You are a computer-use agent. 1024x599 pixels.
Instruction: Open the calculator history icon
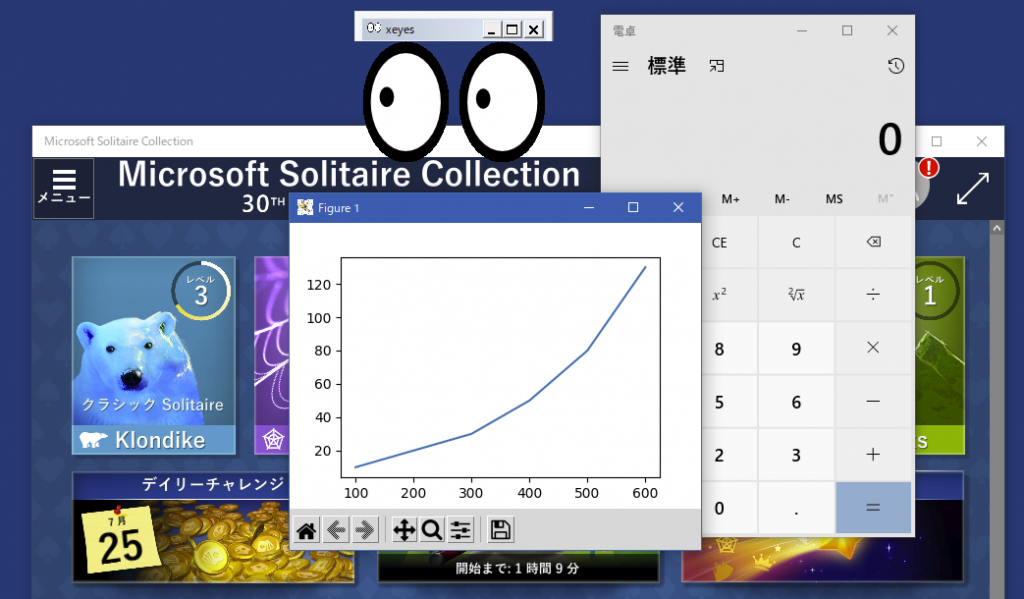click(x=895, y=66)
